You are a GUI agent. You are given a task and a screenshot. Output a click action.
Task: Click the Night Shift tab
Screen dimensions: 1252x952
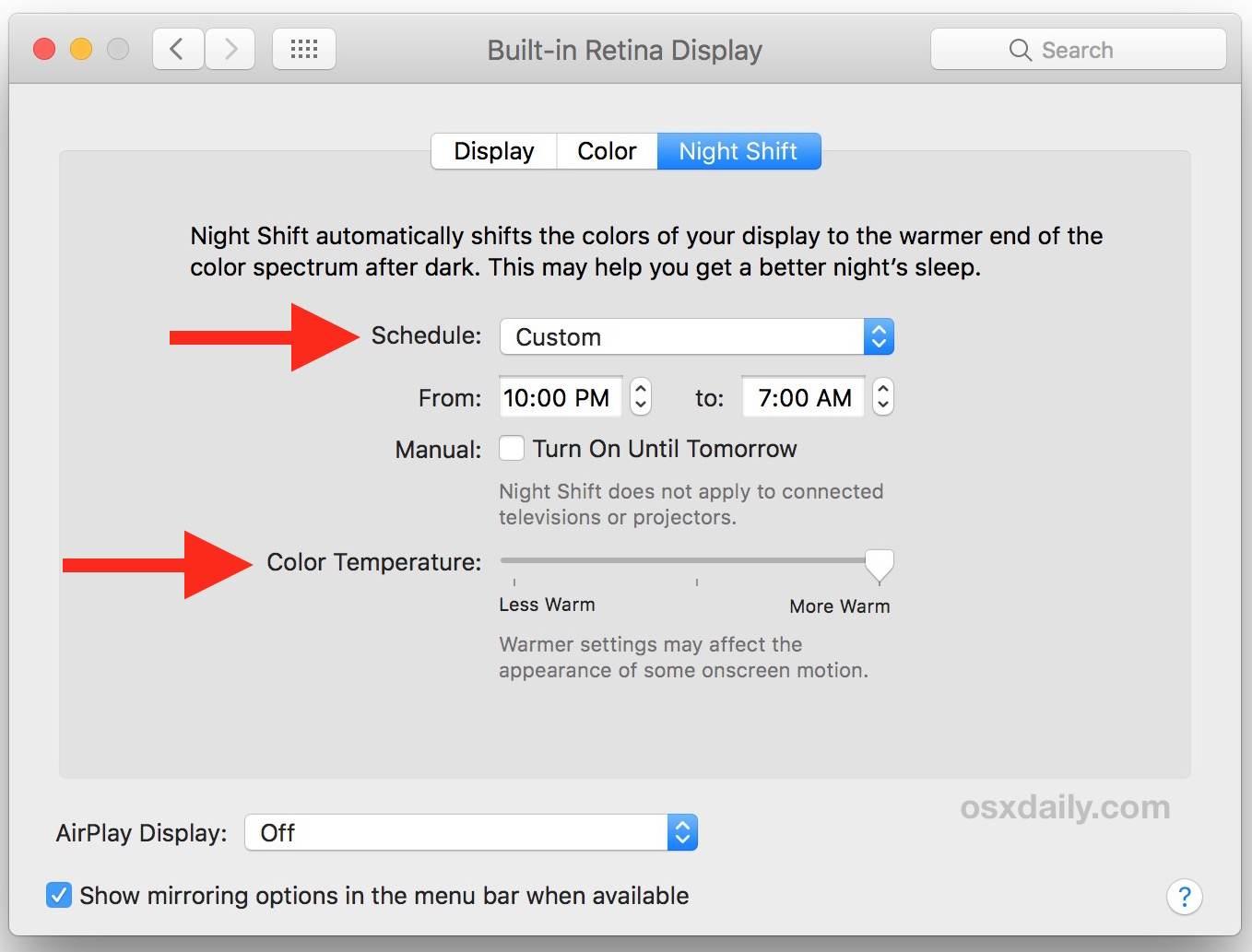point(738,150)
